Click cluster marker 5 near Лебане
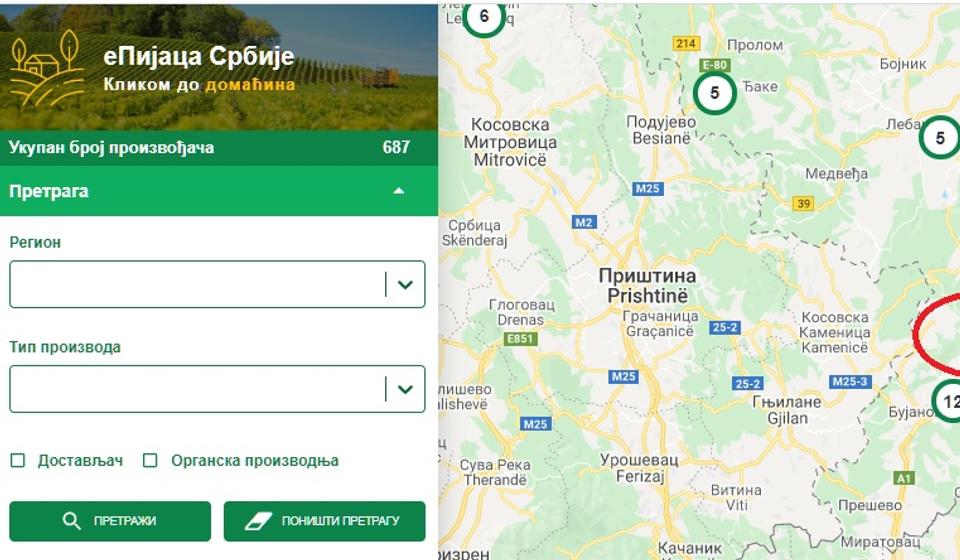960x560 pixels. [x=940, y=138]
